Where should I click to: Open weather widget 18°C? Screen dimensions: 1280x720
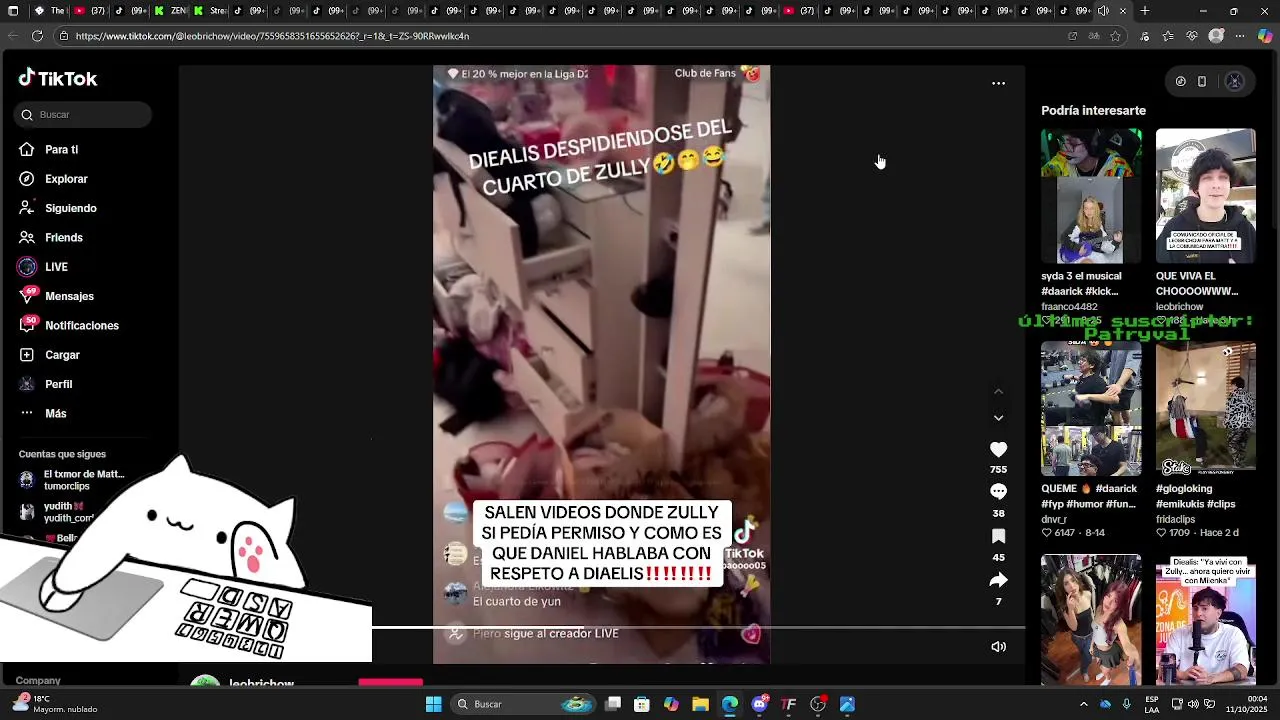55,704
